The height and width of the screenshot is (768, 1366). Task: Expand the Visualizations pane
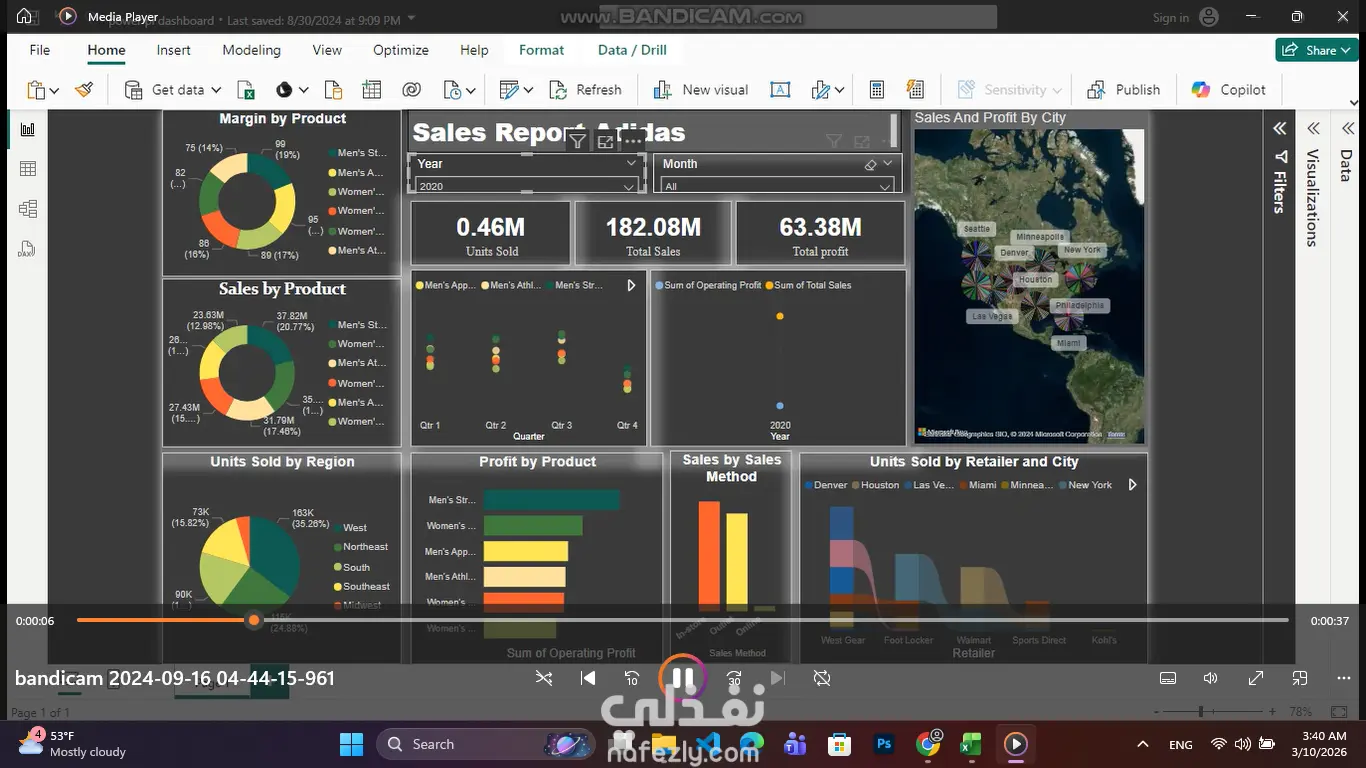pos(1314,128)
